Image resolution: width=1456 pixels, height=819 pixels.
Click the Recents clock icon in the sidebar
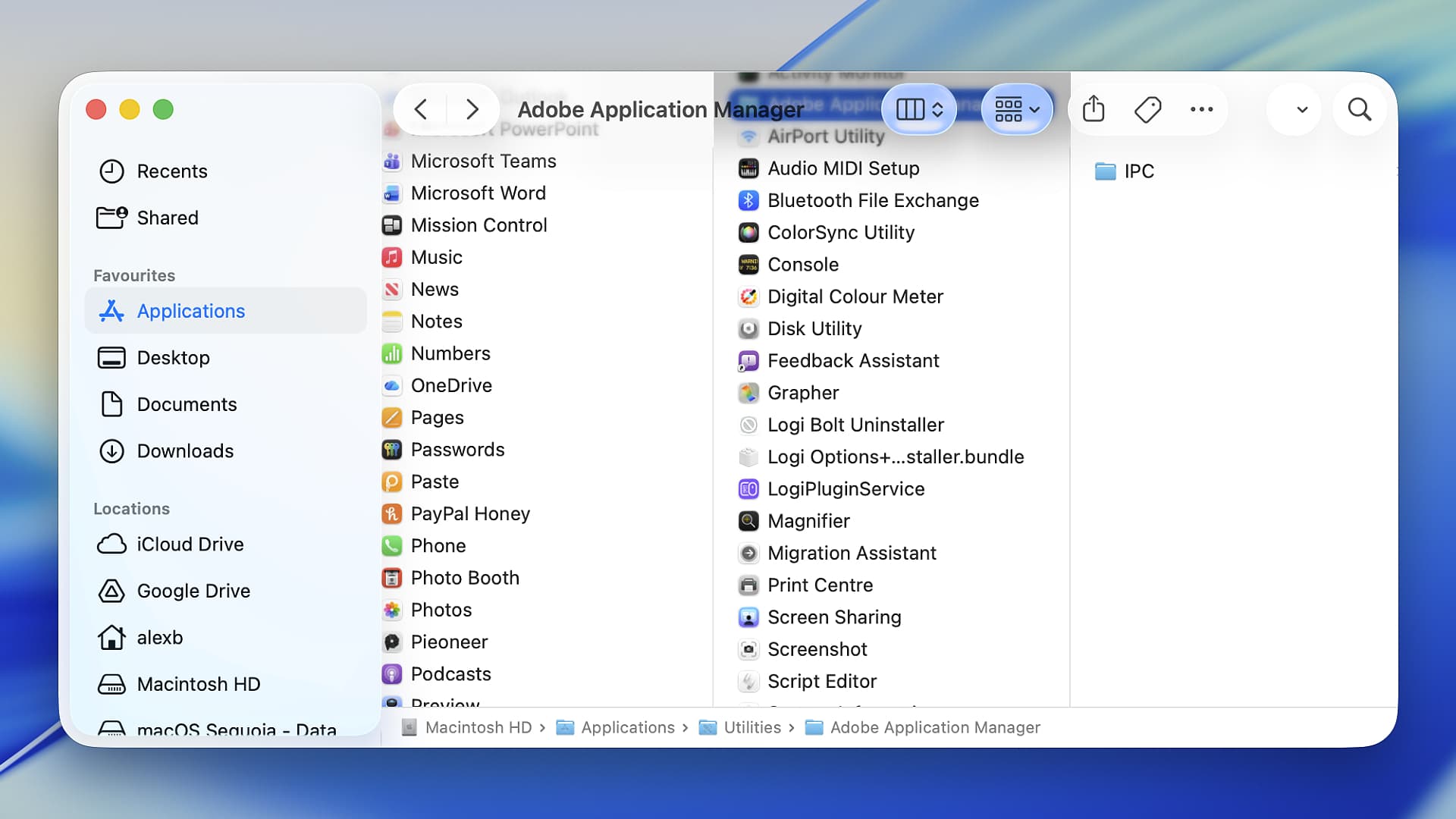point(112,171)
